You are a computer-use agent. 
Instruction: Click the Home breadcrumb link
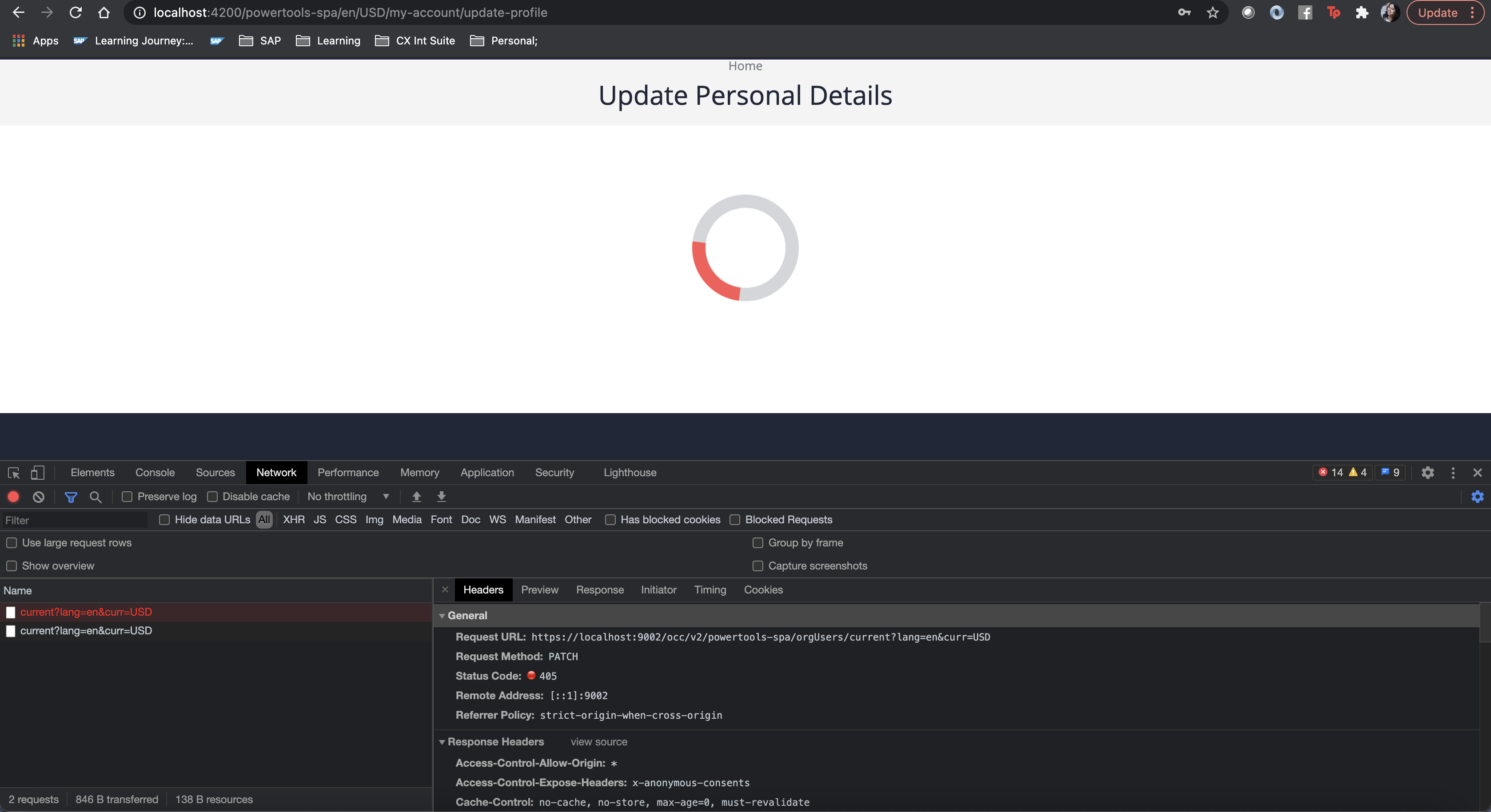click(x=745, y=66)
